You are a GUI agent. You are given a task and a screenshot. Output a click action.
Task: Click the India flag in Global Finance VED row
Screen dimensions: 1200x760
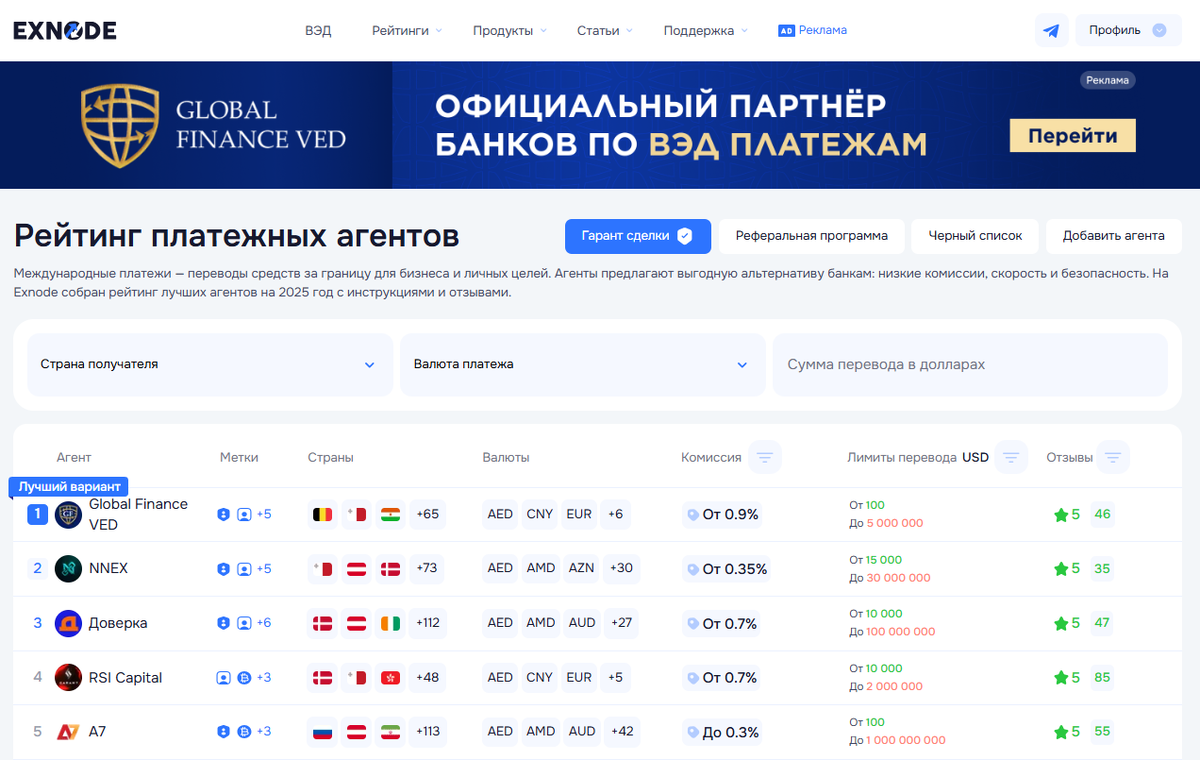click(x=391, y=515)
